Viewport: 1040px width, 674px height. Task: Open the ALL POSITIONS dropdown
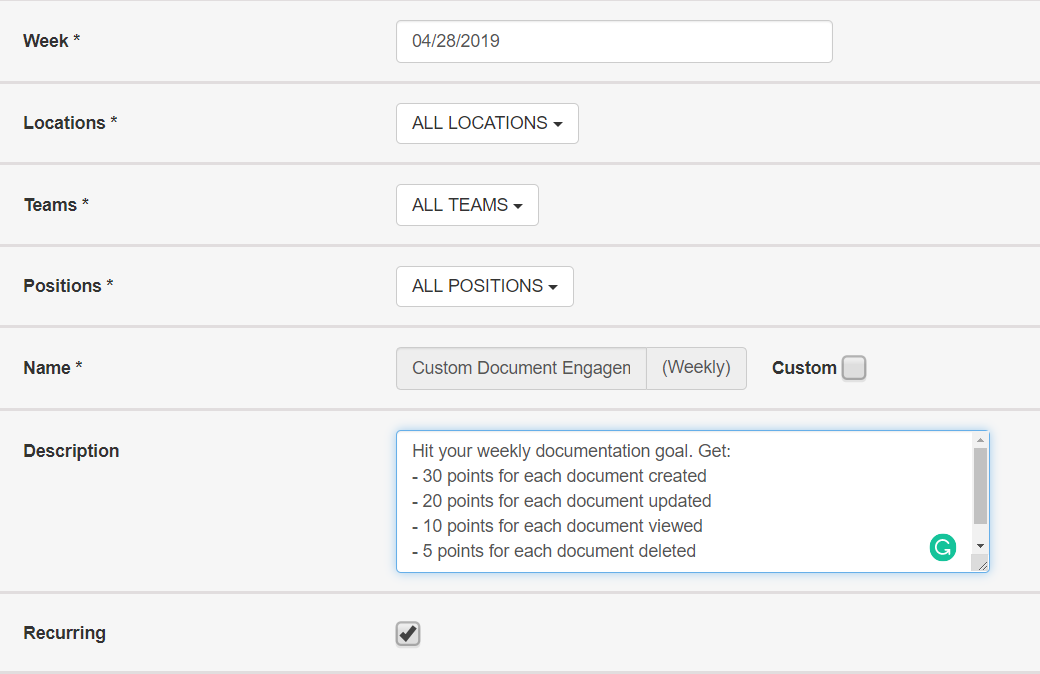click(x=485, y=287)
